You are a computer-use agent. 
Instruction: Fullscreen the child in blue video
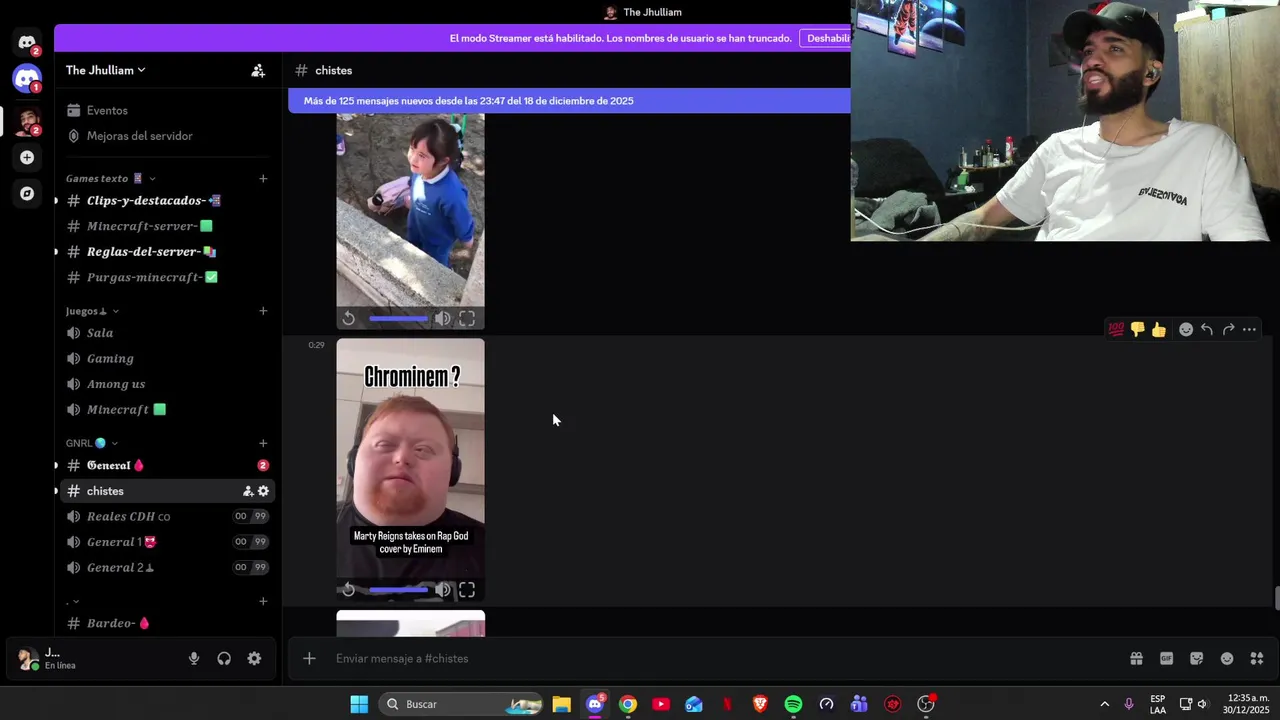coord(467,319)
